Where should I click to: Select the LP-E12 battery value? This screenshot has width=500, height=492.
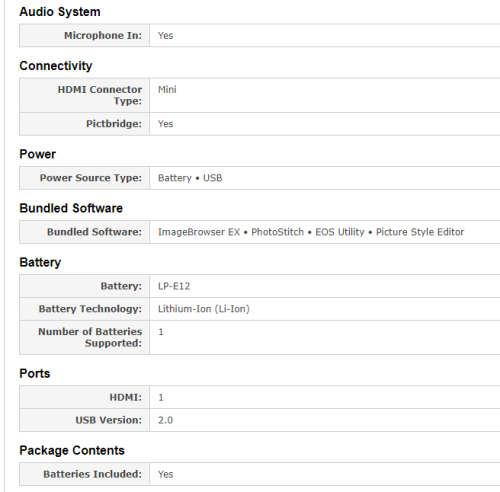pos(174,286)
